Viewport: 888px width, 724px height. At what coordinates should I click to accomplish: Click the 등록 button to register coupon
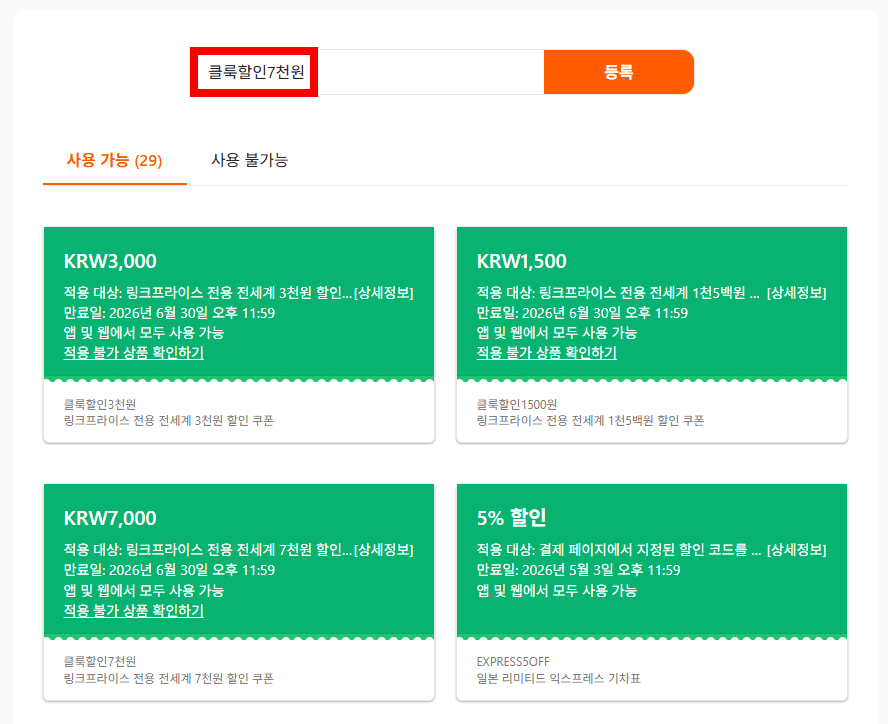(x=618, y=71)
